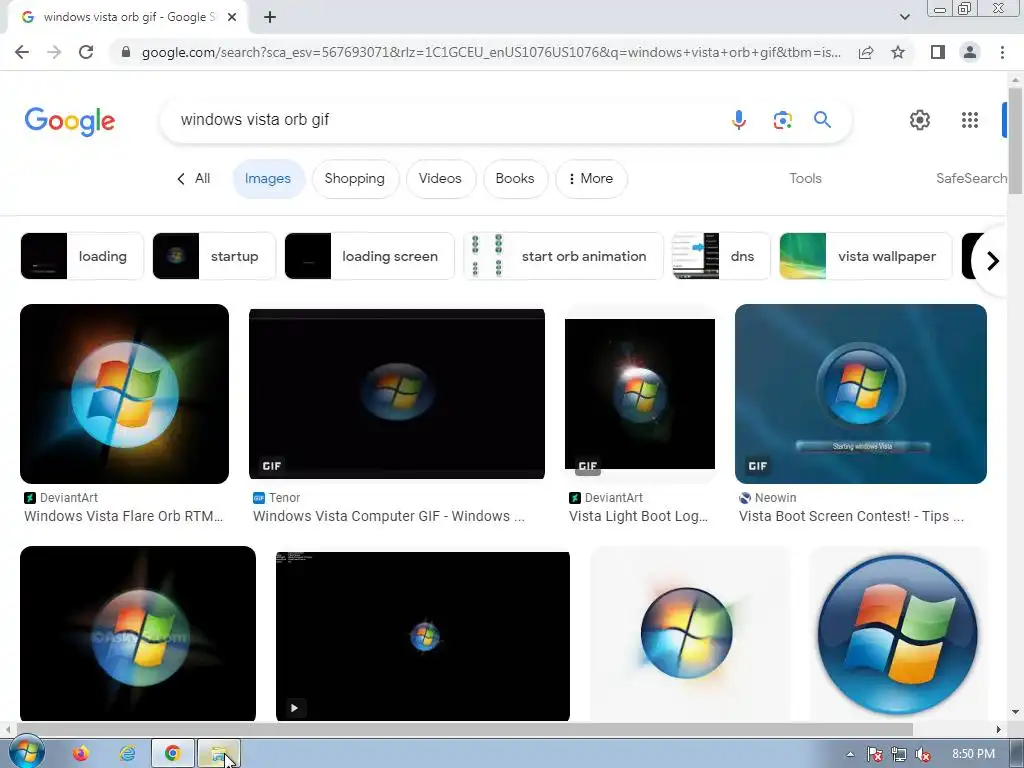Screen dimensions: 1024x768
Task: Open Windows Vista Computer GIF link
Action: pos(389,516)
